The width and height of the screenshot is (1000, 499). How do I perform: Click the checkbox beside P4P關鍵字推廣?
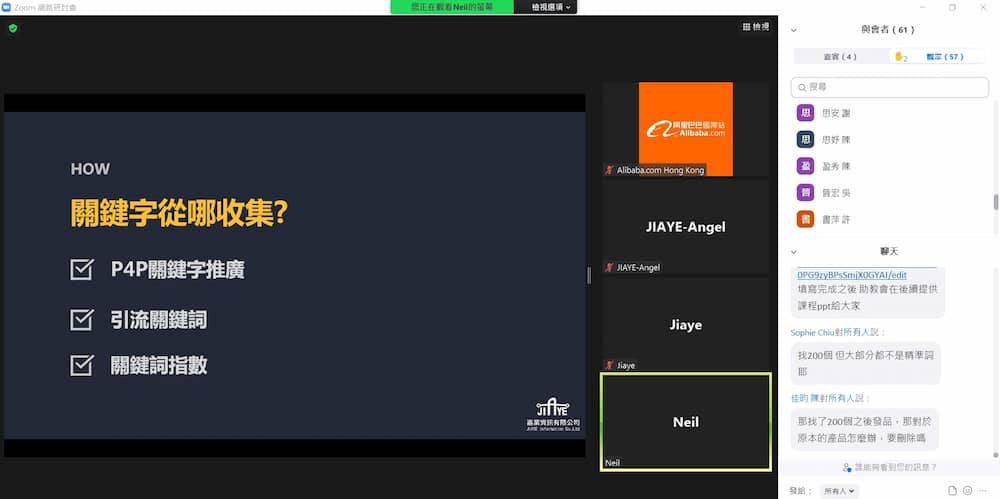(x=82, y=270)
